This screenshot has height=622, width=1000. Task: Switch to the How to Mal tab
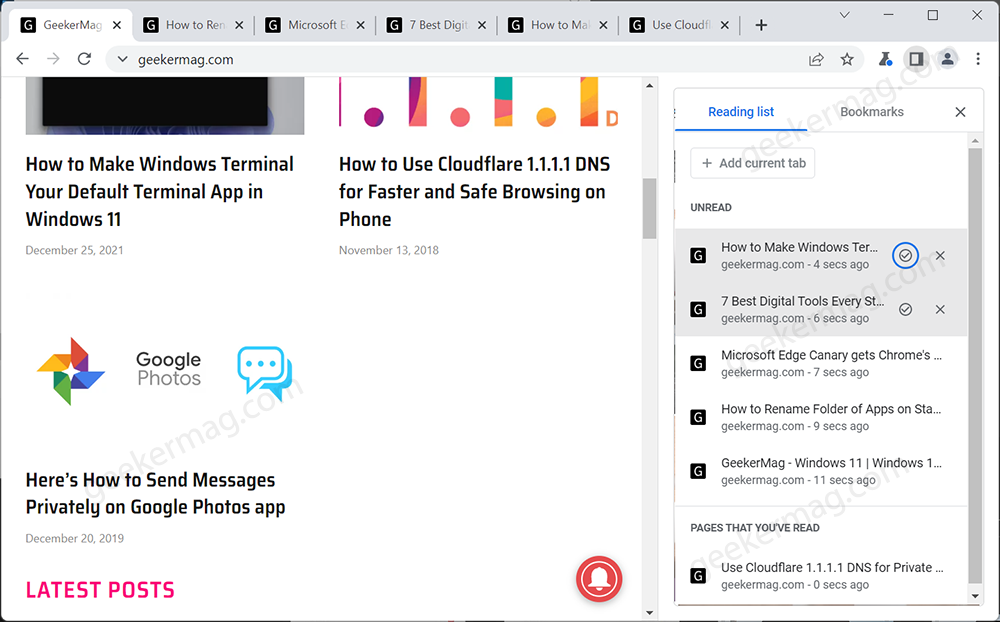[559, 25]
